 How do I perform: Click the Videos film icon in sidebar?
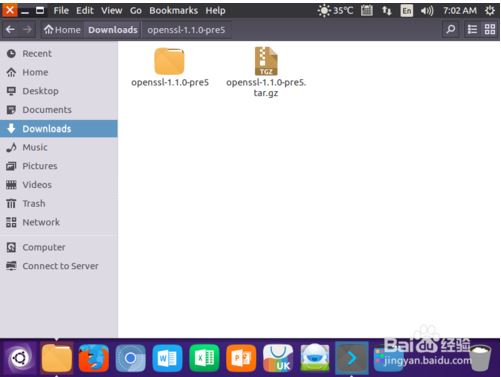11,185
